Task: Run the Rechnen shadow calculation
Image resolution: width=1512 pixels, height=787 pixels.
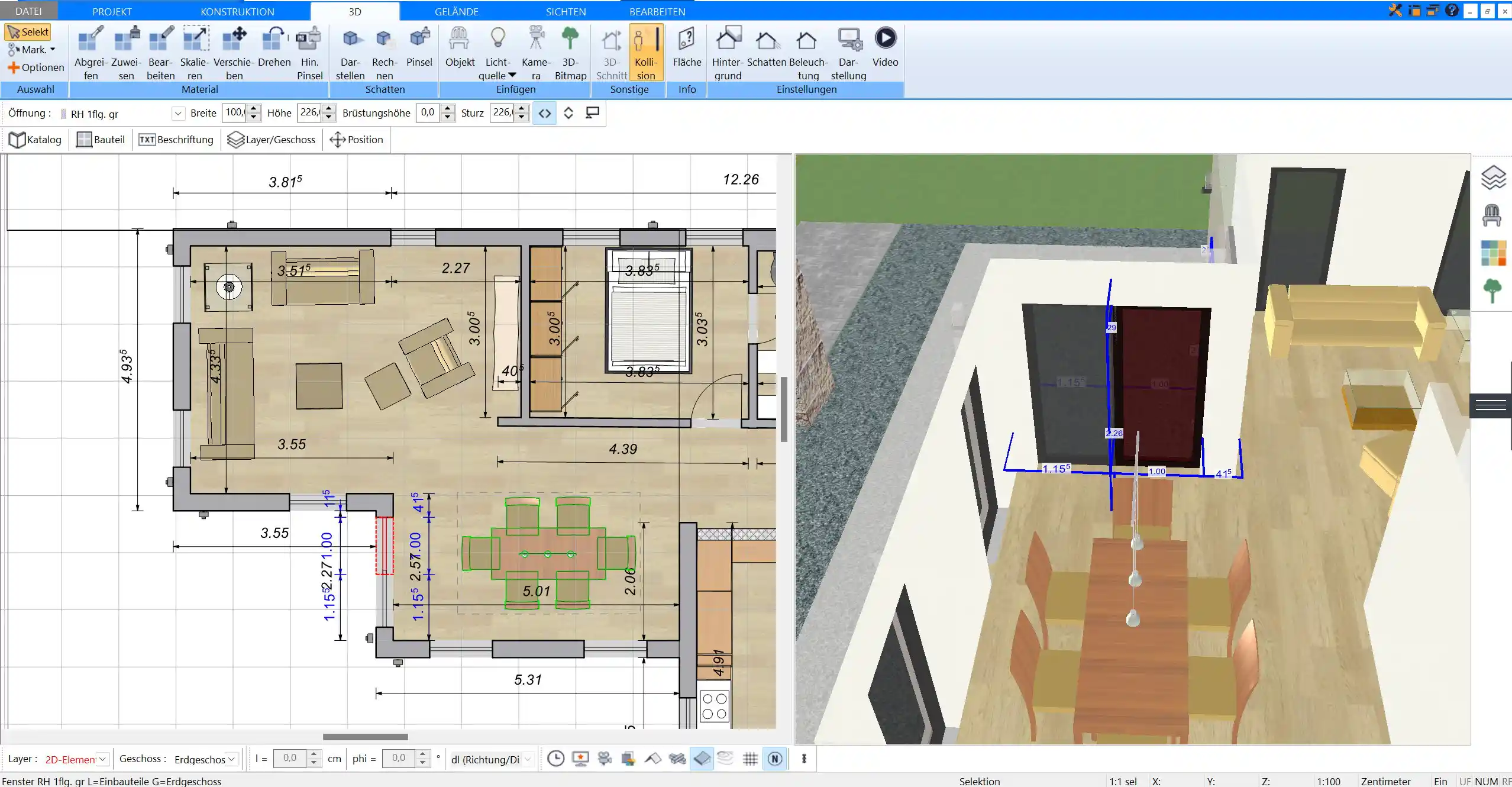Action: (x=385, y=53)
